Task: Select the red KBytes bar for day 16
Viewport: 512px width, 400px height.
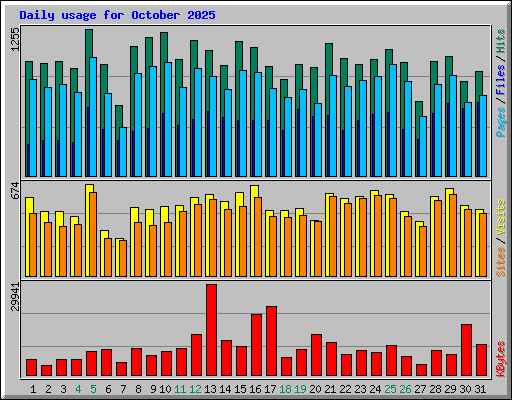Action: pyautogui.click(x=256, y=345)
